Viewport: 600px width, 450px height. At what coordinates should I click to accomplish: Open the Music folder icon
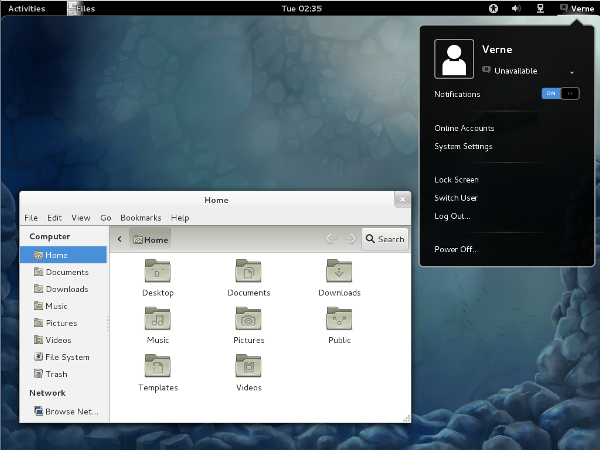[x=158, y=319]
